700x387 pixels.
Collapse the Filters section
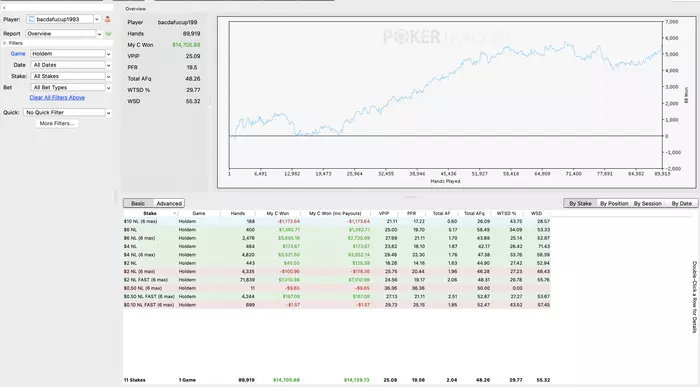click(5, 43)
